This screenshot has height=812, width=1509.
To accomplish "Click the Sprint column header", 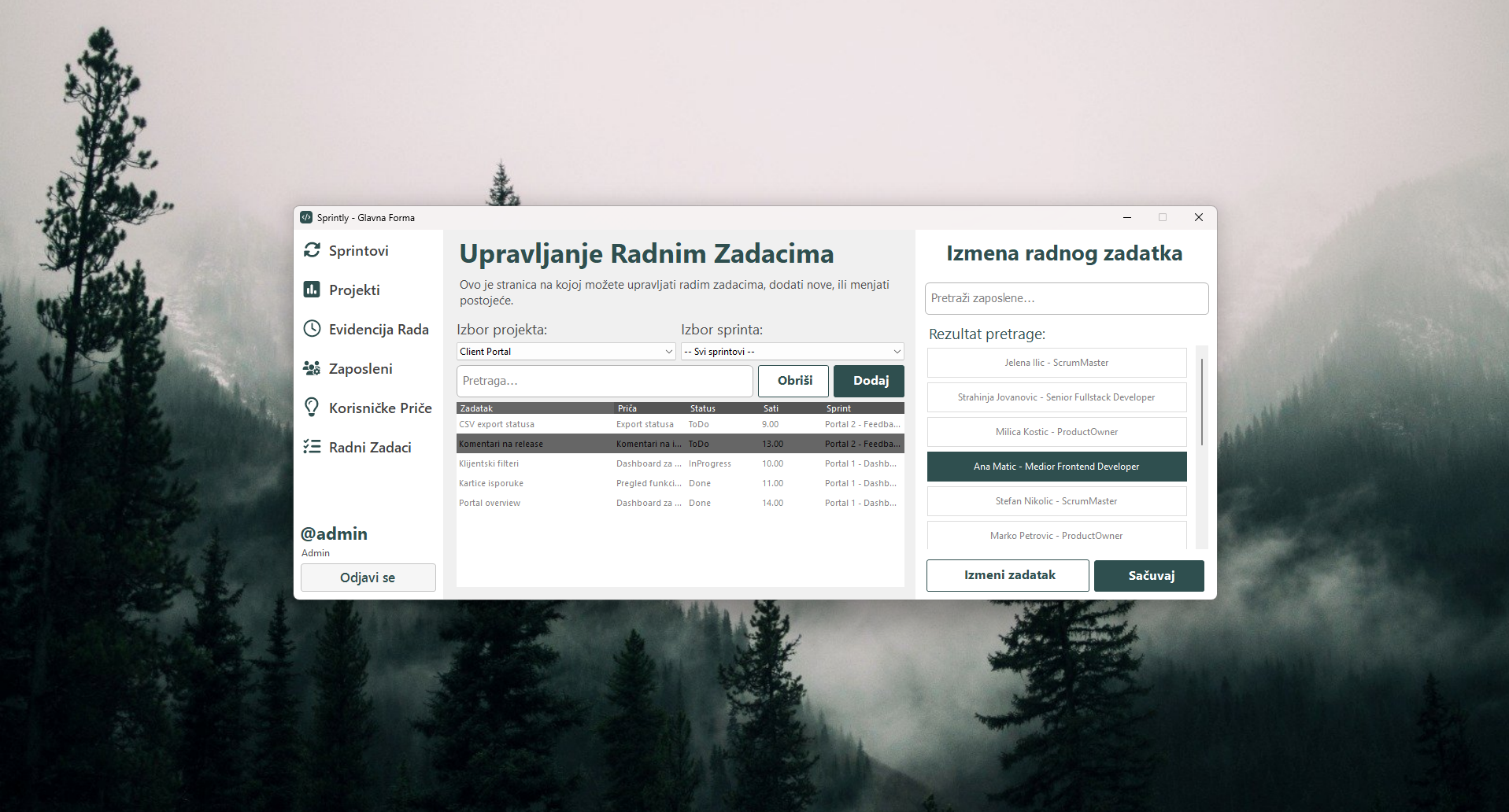I will (864, 408).
